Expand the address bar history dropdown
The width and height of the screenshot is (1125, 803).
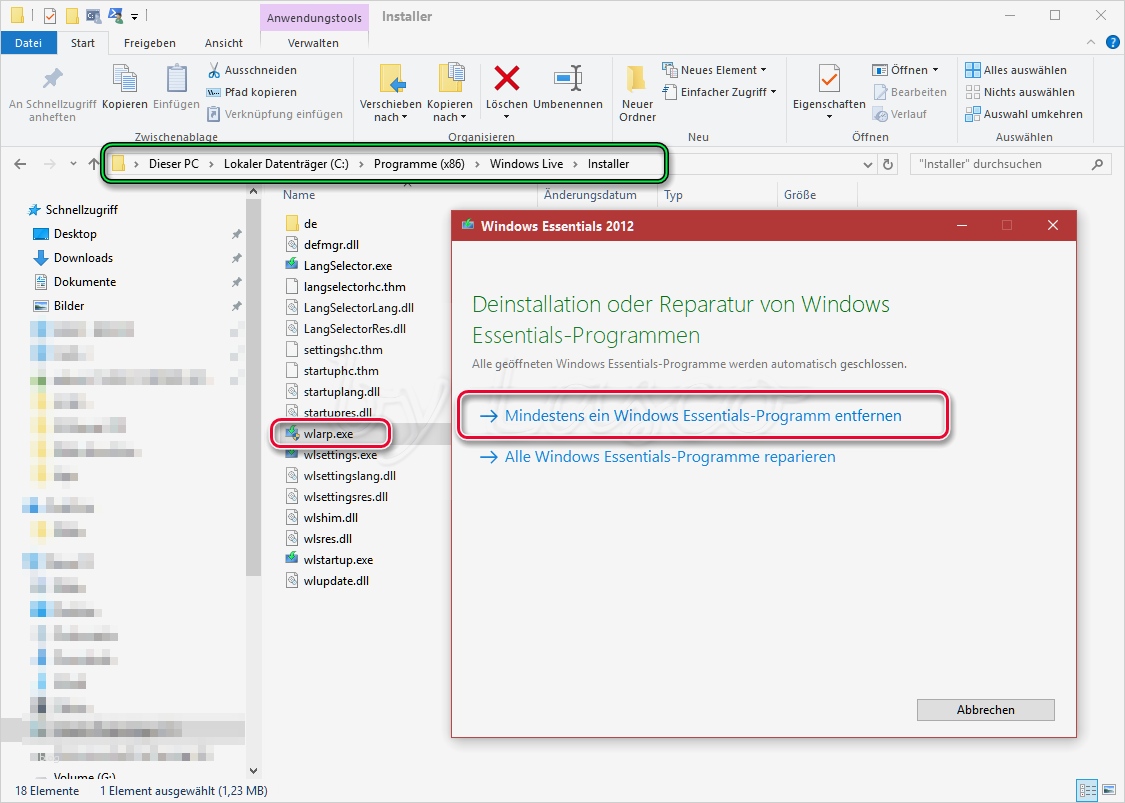[867, 164]
